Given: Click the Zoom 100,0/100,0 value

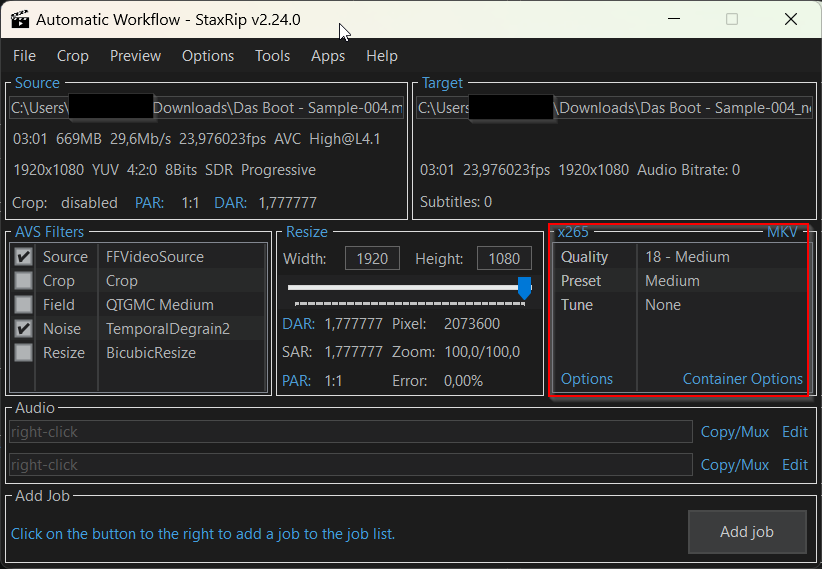Looking at the screenshot, I should tap(482, 352).
